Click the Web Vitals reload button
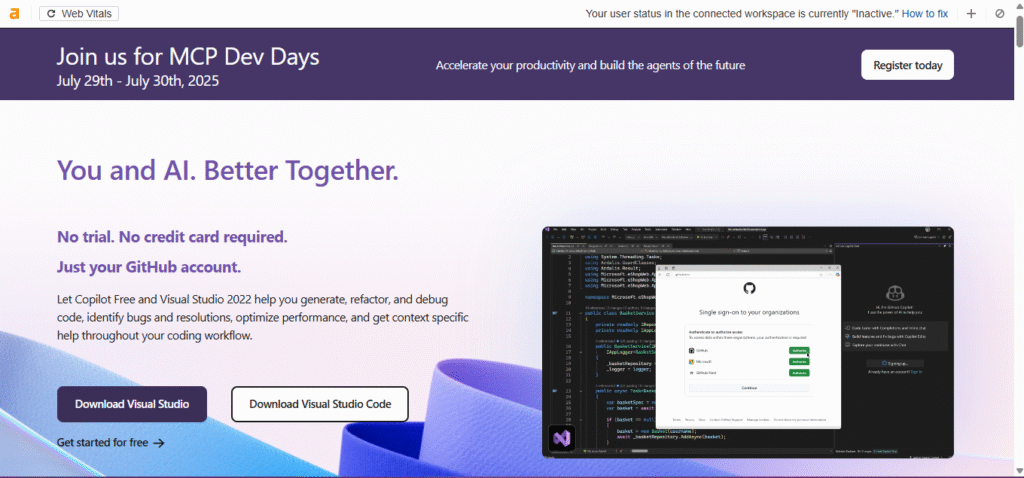Screen dimensions: 1024x478 [79, 13]
